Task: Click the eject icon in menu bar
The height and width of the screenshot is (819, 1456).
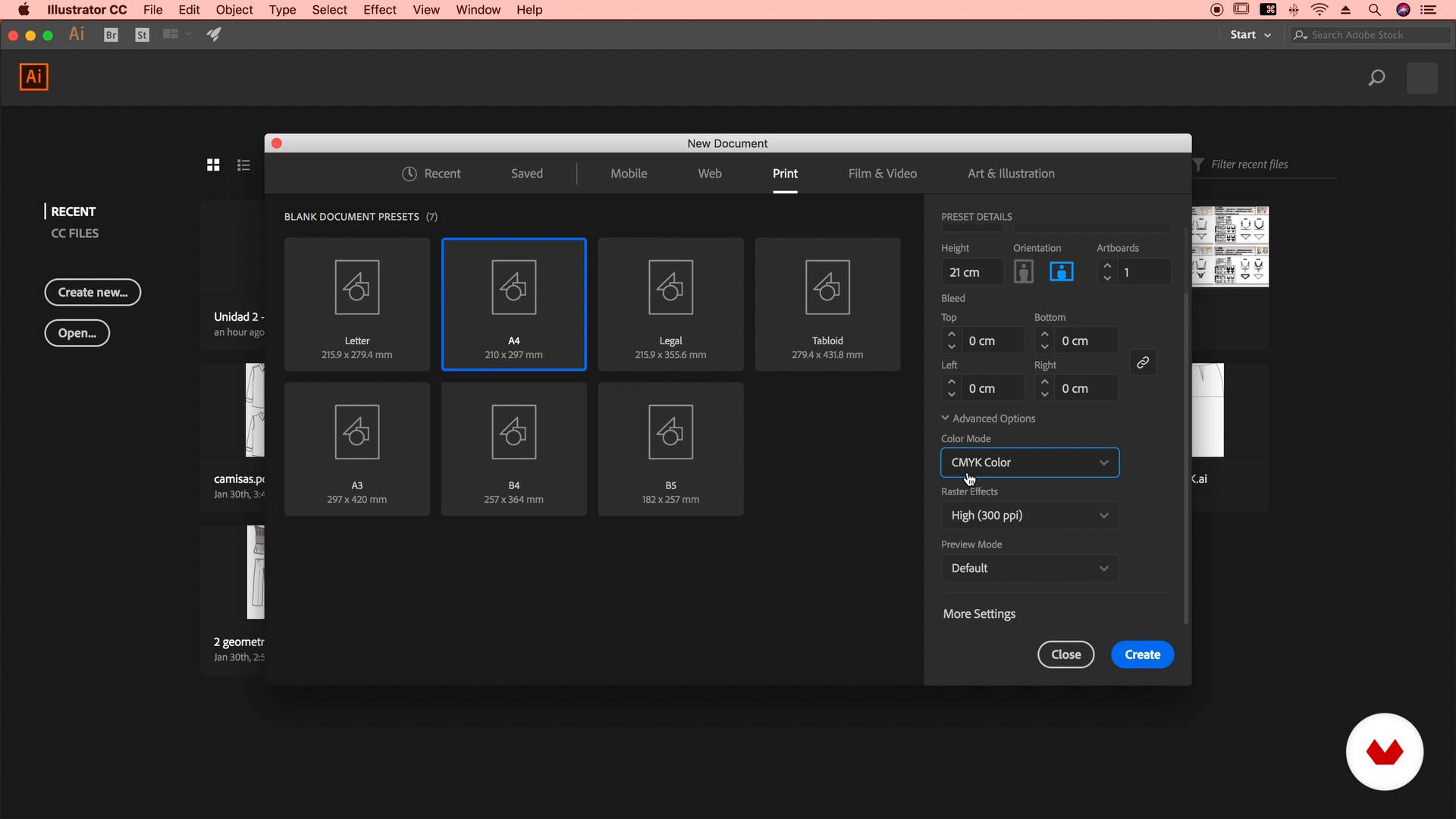Action: 1346,10
